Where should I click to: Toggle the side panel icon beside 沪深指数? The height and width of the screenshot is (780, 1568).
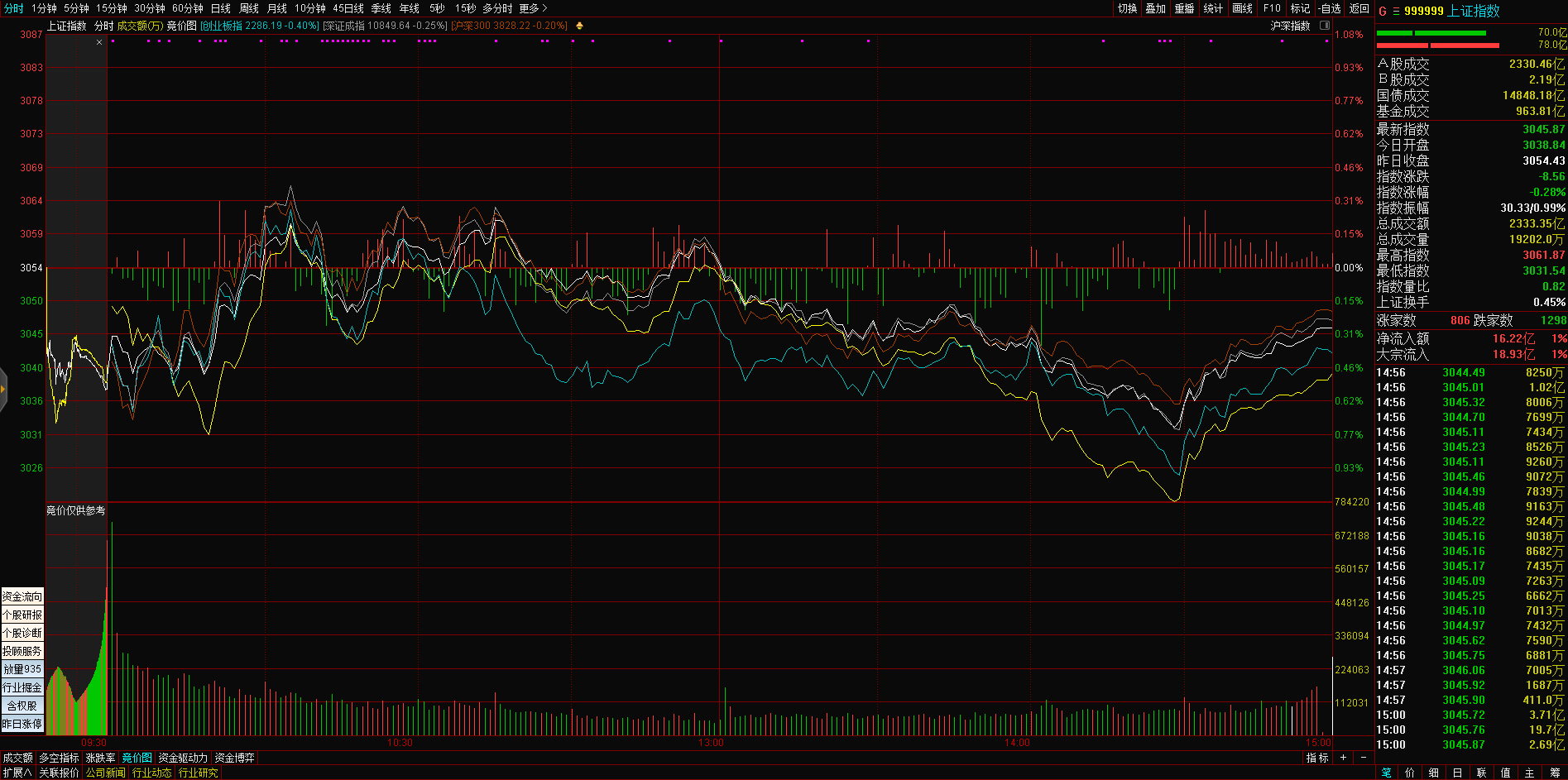[1325, 26]
